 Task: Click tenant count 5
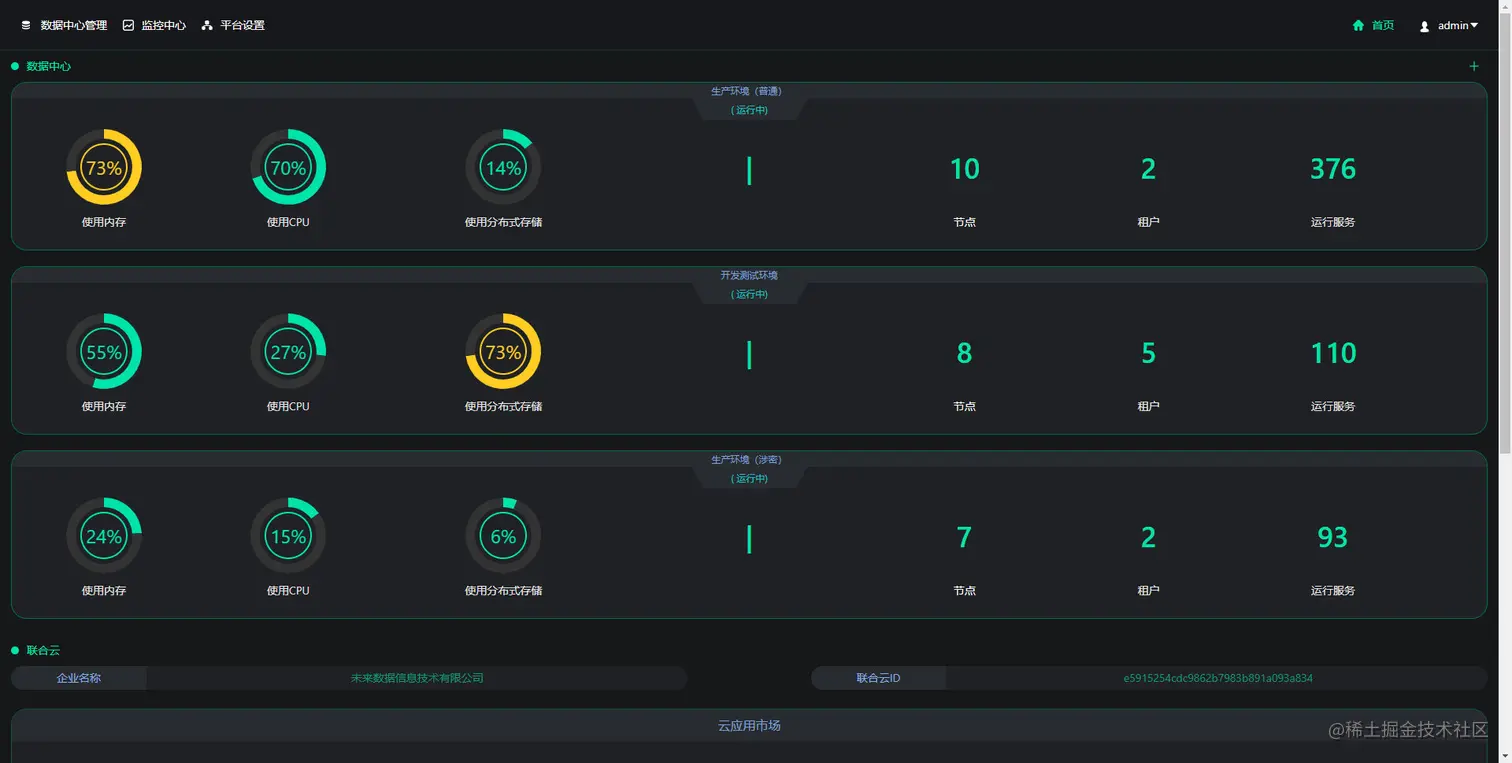1148,353
